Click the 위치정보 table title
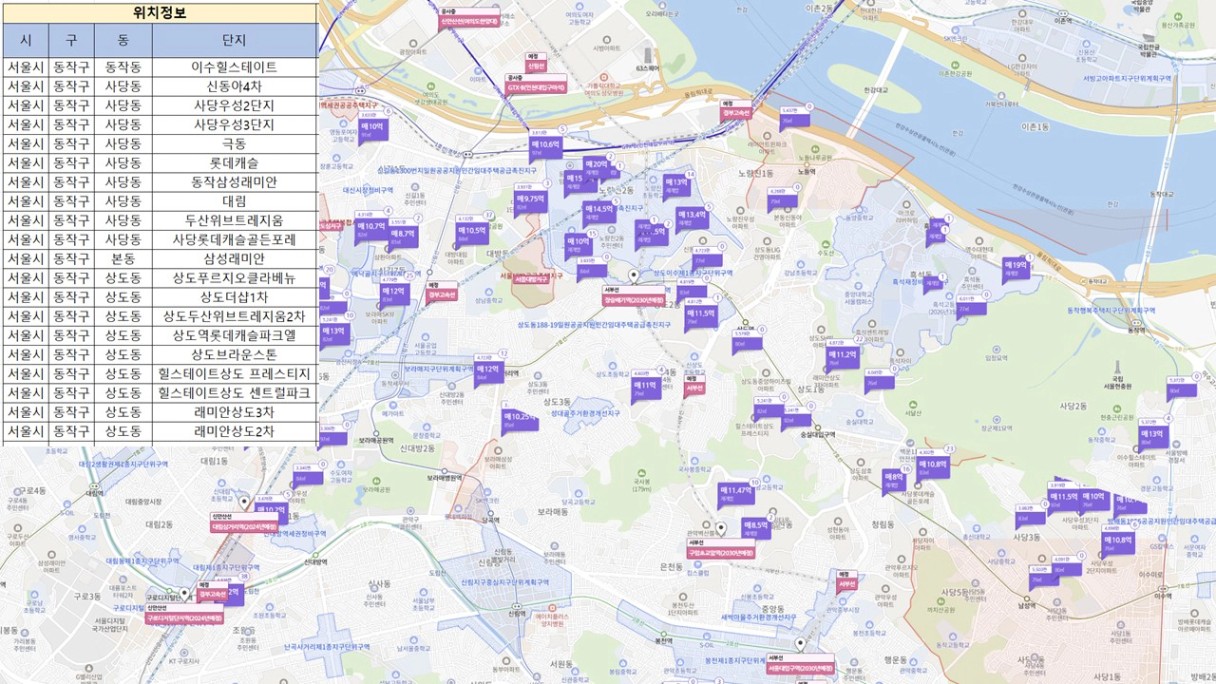Viewport: 1216px width, 684px height. click(x=159, y=13)
